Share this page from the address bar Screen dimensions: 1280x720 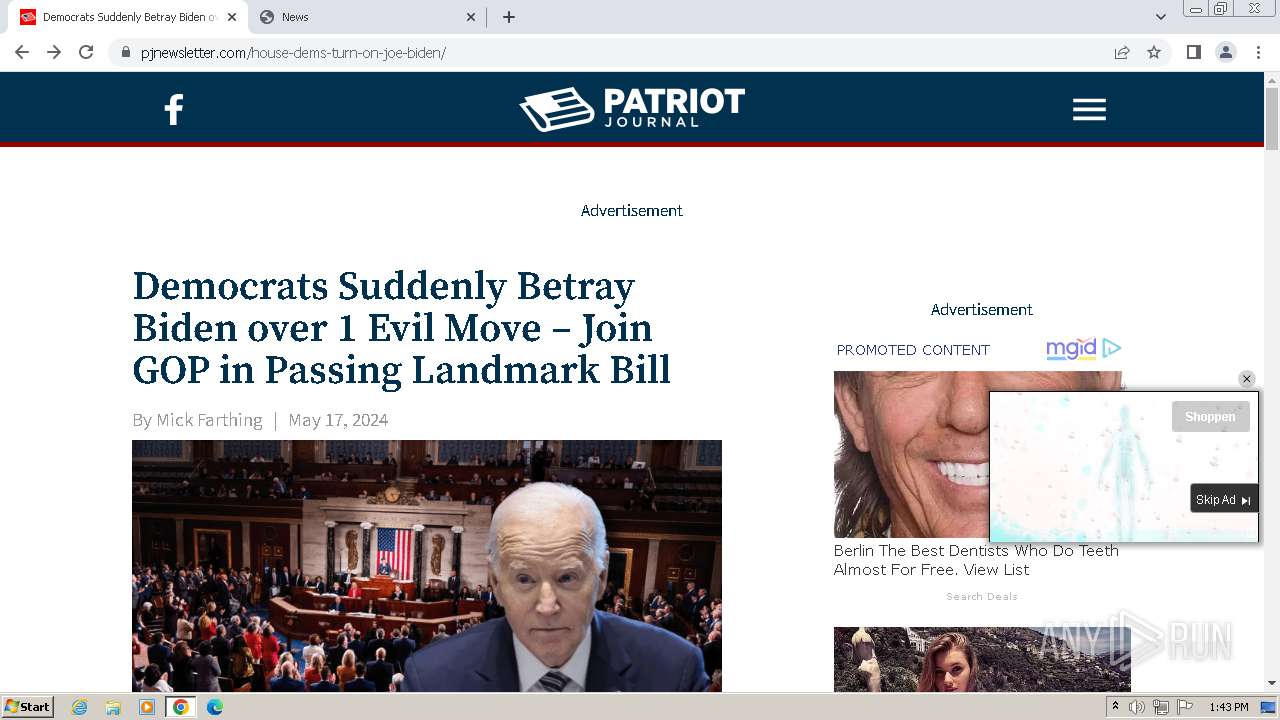point(1122,52)
